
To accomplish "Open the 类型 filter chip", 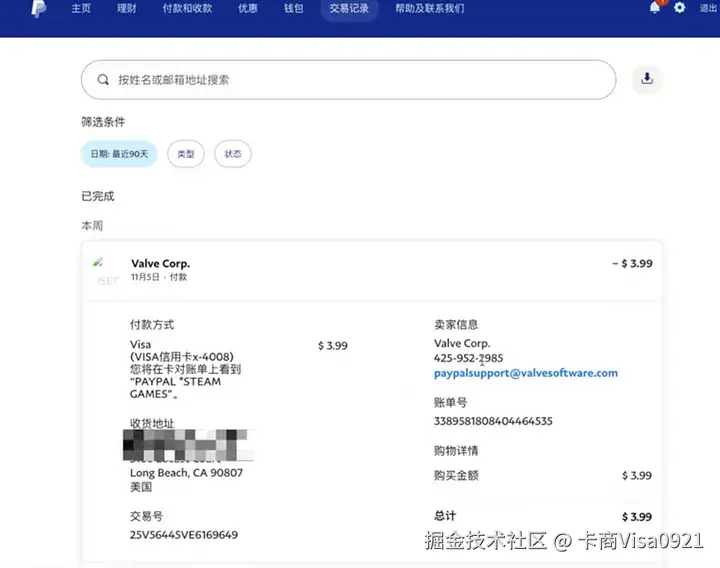I will click(186, 154).
